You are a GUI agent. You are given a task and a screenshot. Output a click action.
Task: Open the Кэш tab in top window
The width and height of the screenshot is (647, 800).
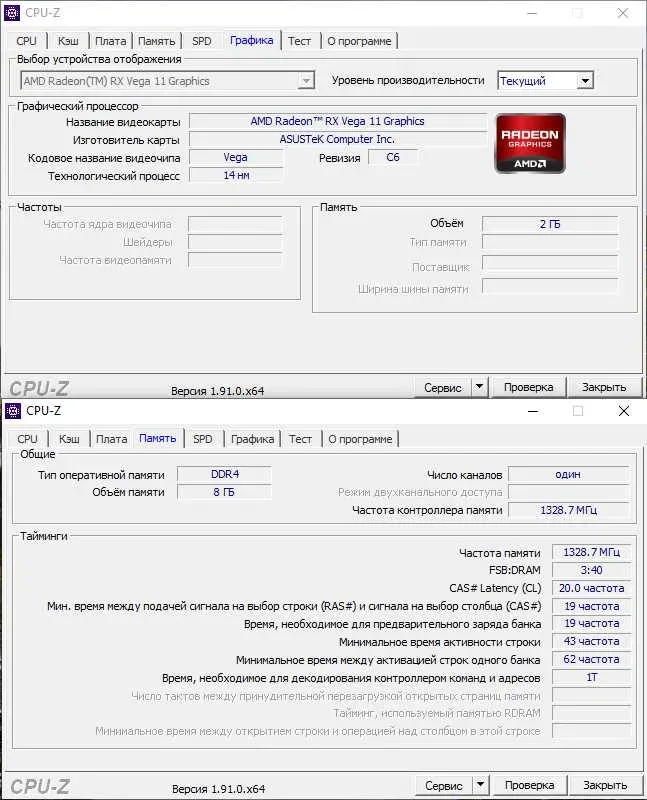point(68,41)
